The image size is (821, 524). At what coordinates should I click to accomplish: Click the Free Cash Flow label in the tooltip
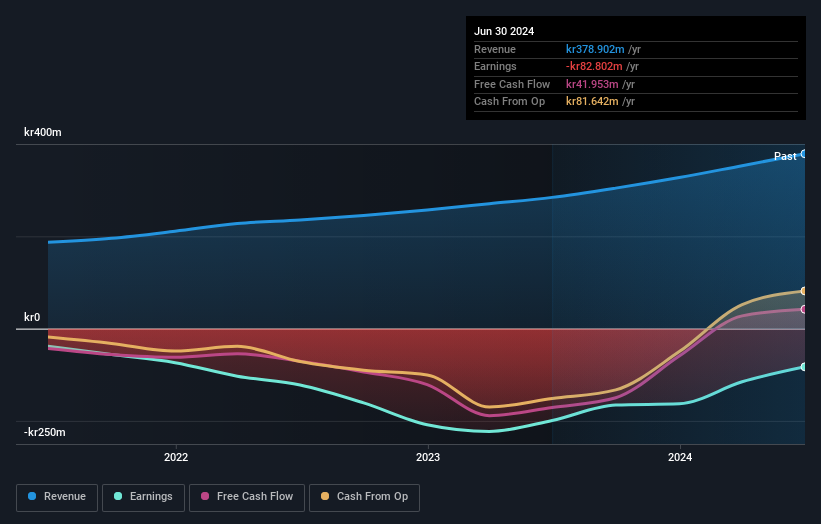tap(512, 84)
